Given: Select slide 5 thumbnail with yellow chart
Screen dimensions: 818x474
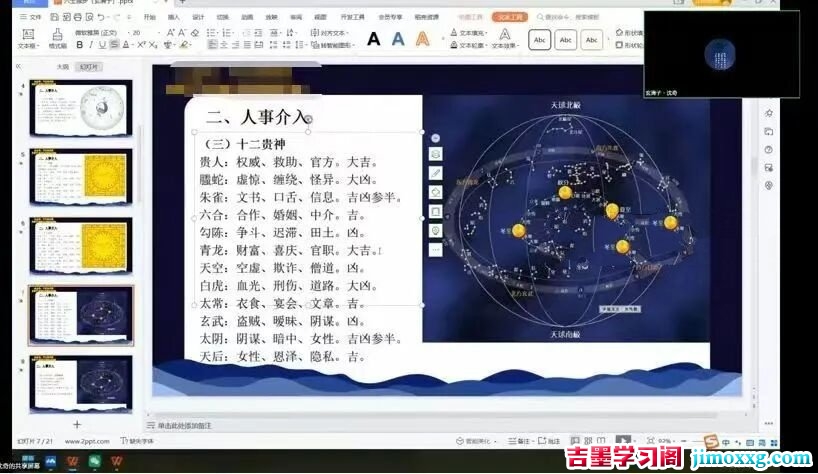Looking at the screenshot, I should tap(81, 176).
